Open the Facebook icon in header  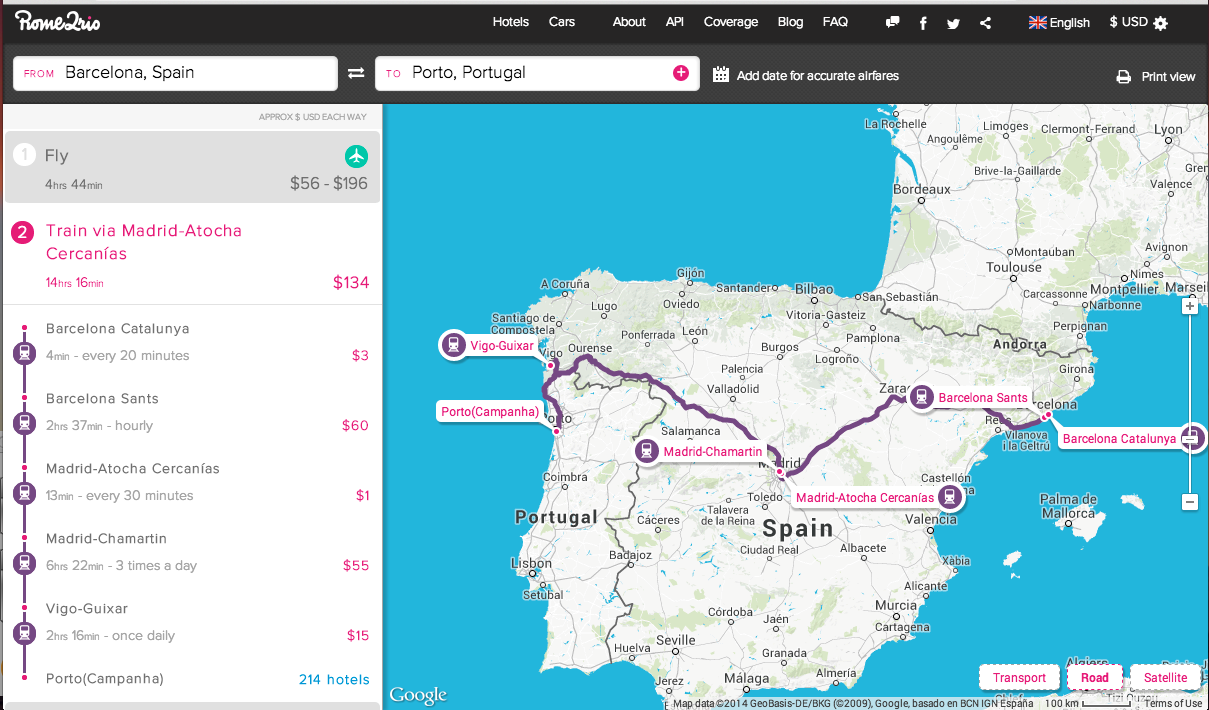(x=923, y=23)
